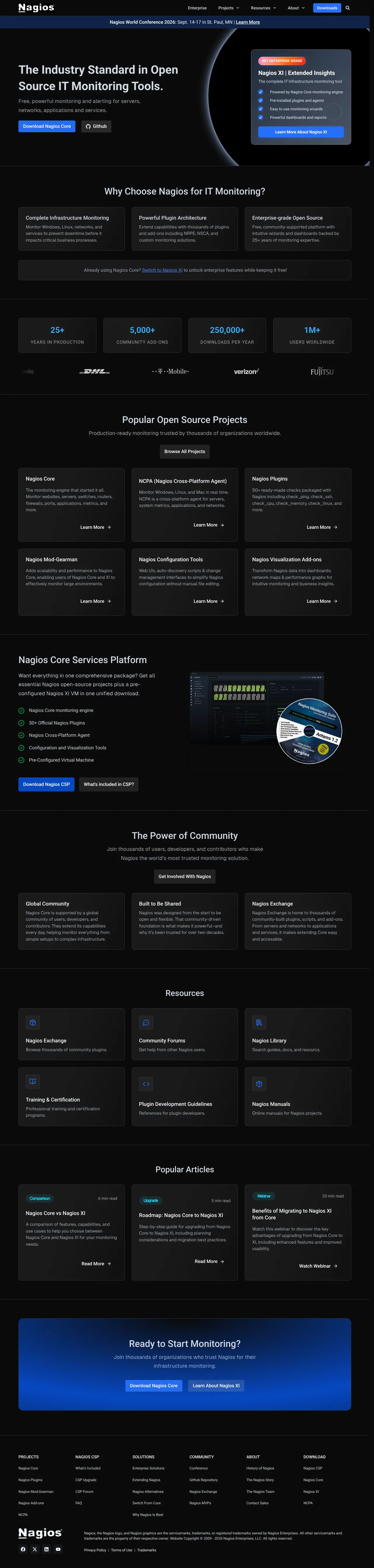
Task: Click Learn More on the Nagios Mod-Gearman card
Action: click(96, 601)
